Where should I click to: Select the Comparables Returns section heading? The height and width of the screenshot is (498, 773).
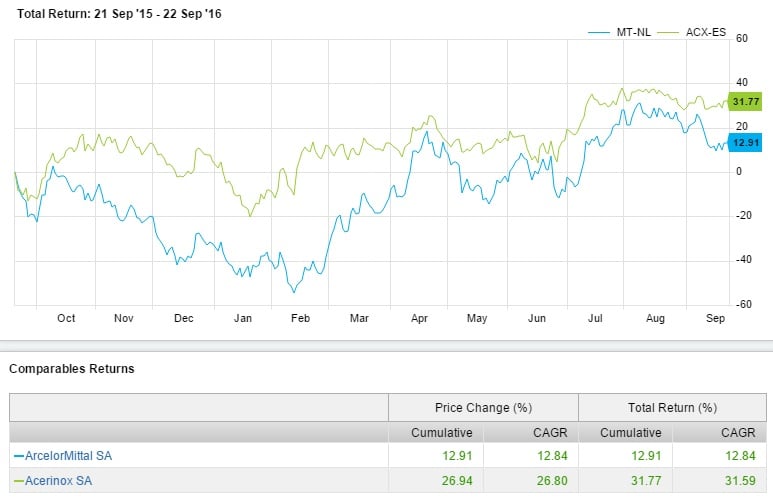point(72,369)
